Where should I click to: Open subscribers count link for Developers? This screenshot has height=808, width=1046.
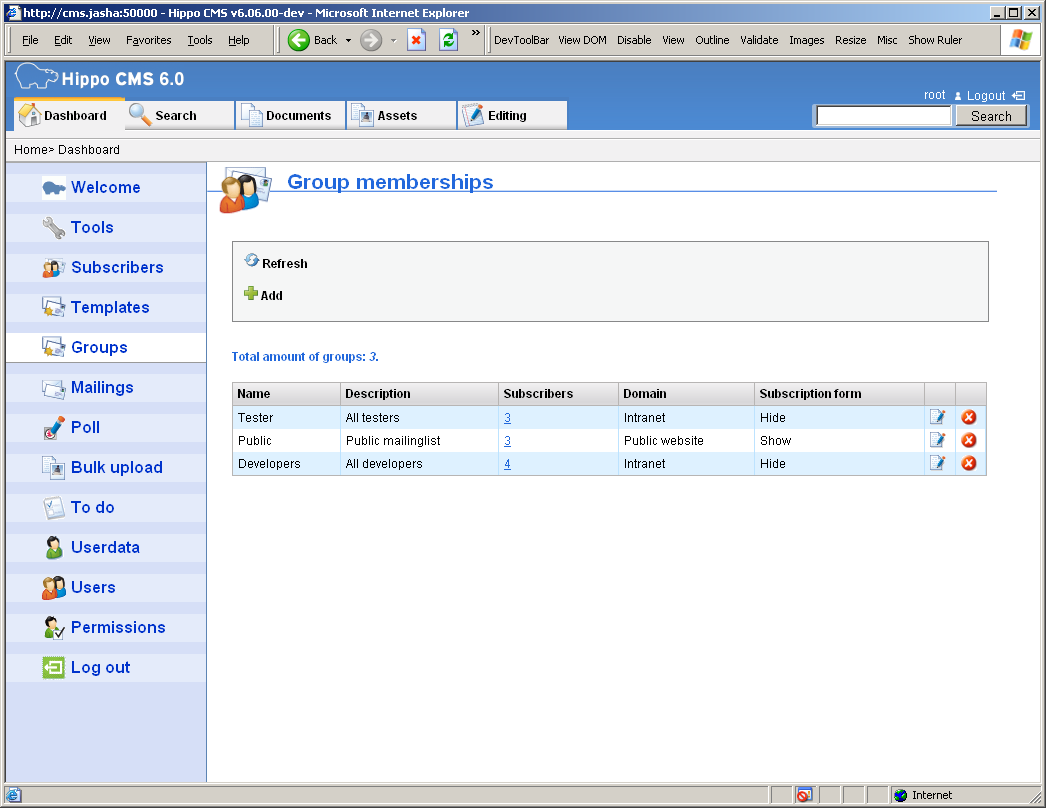point(507,464)
